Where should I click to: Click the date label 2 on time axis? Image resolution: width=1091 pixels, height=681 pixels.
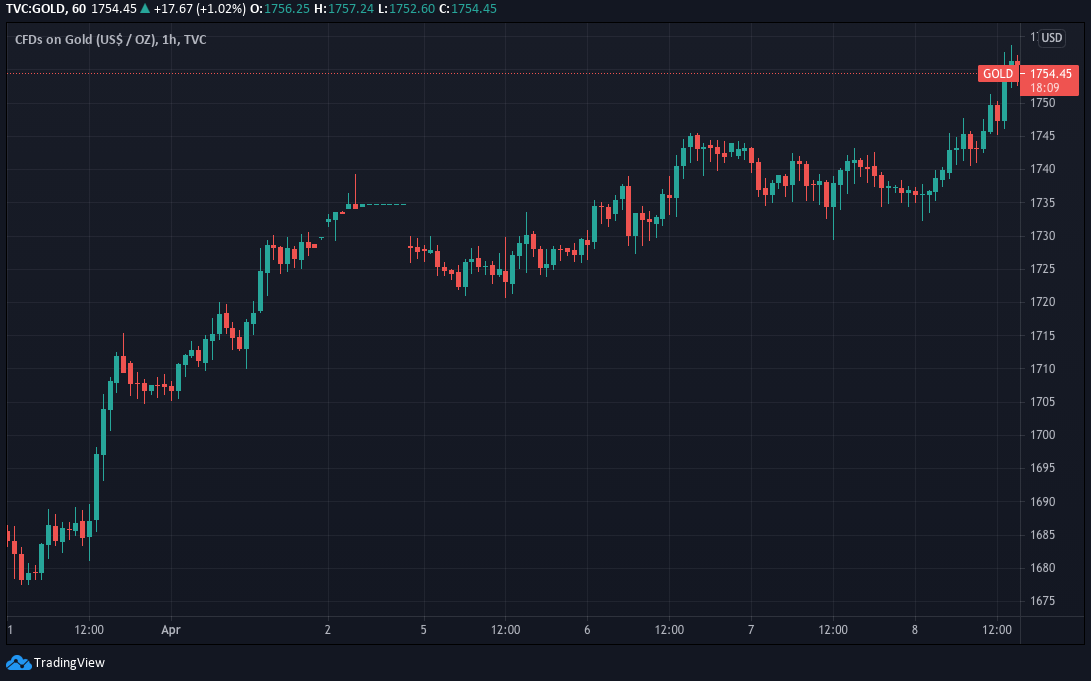[x=328, y=630]
